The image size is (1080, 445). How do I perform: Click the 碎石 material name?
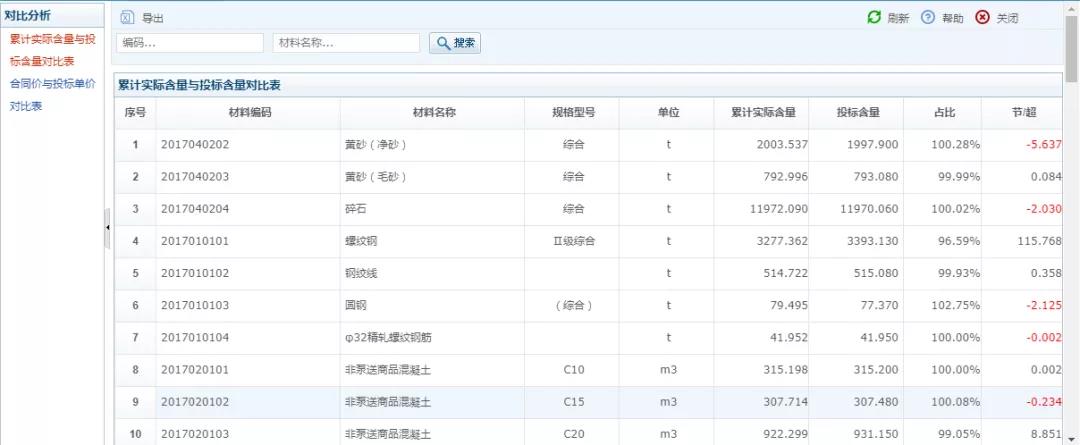click(x=355, y=209)
